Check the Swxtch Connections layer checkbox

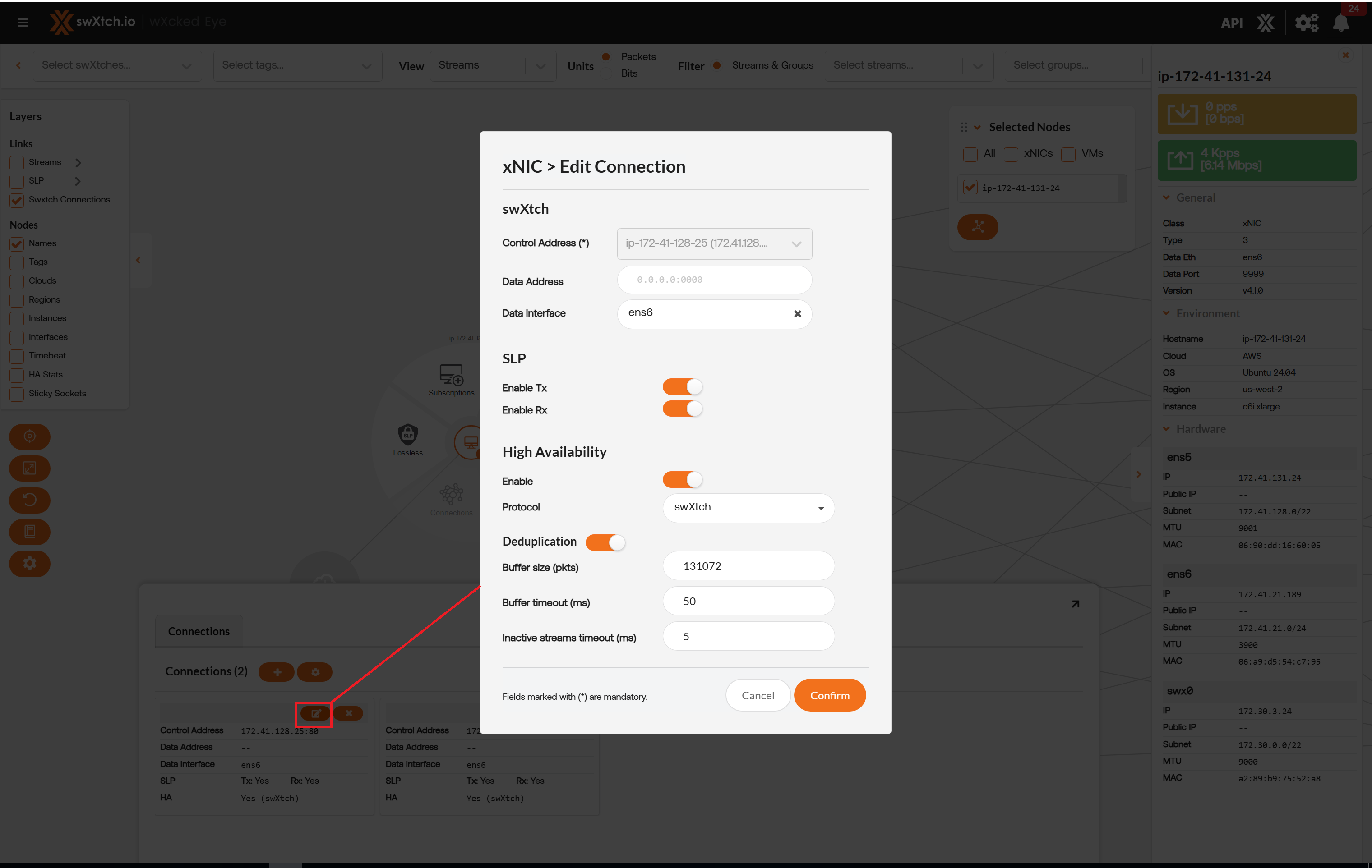pyautogui.click(x=17, y=200)
